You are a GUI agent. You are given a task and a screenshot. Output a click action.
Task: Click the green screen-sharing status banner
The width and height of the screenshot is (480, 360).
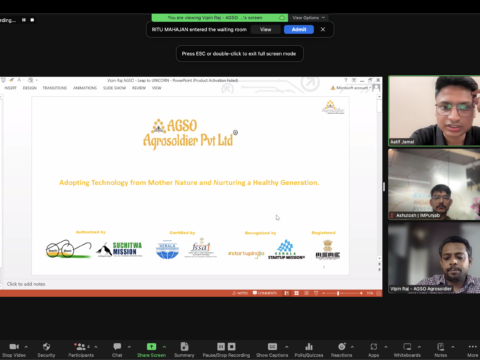click(x=220, y=18)
